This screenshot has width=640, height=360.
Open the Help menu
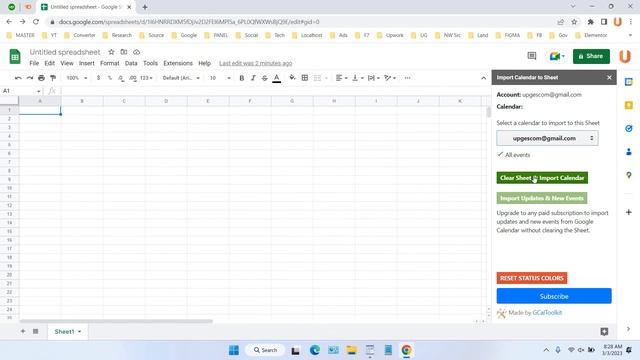coord(204,63)
